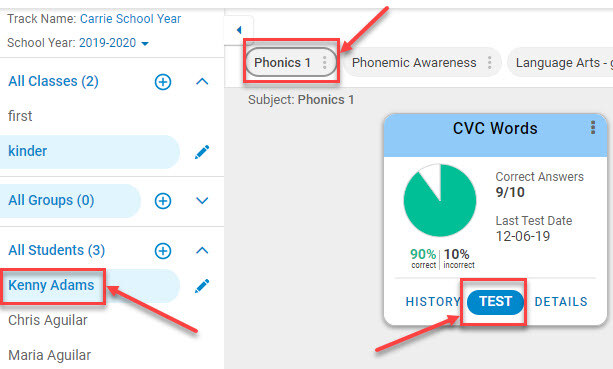Open the School Year 2019-2020 dropdown
The width and height of the screenshot is (613, 369).
145,43
